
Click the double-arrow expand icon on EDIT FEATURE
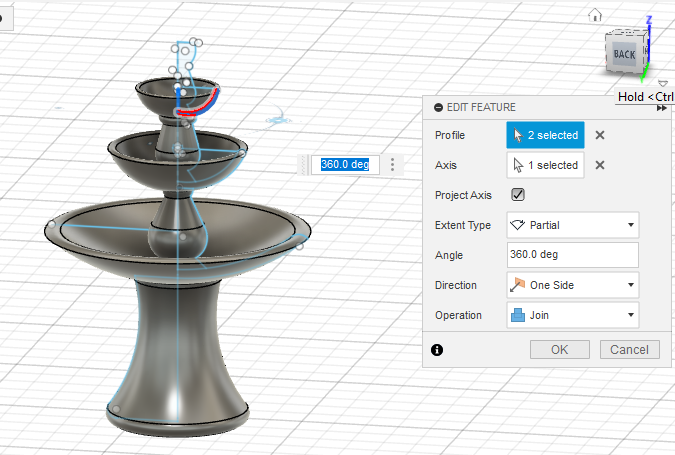click(x=662, y=108)
